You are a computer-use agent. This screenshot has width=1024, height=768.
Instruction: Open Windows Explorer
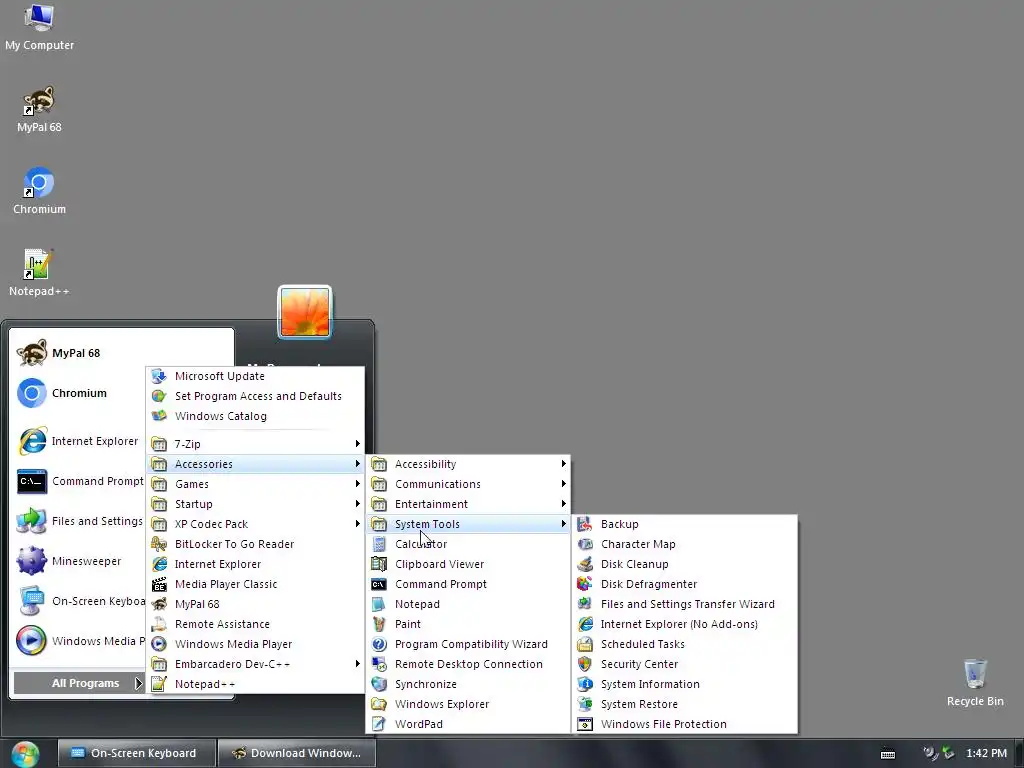coord(468,704)
